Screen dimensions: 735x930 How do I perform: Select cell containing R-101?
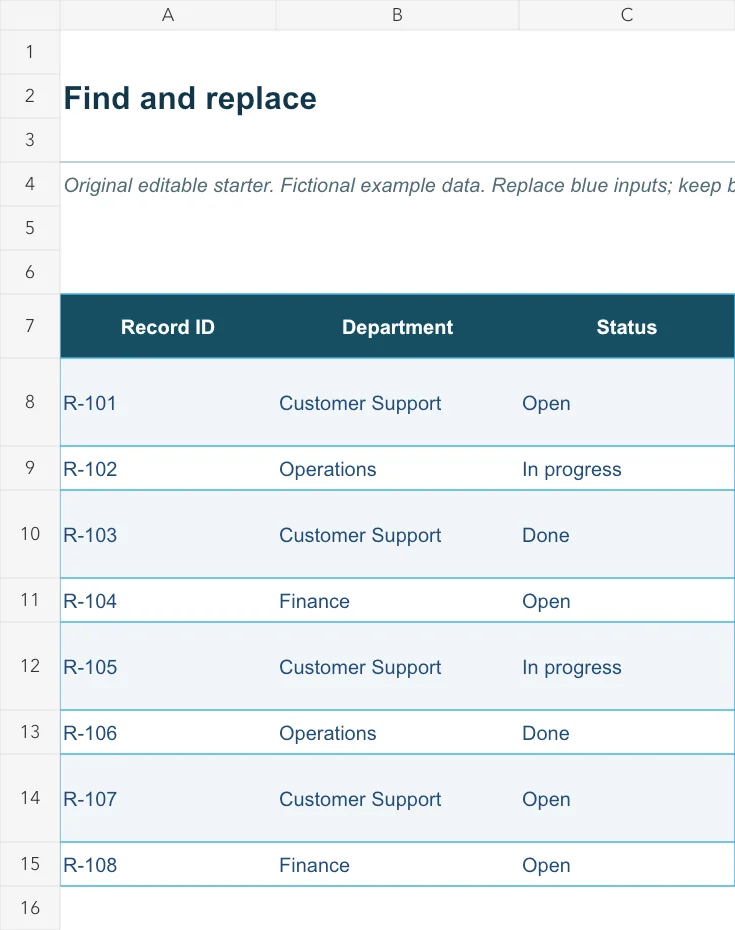[x=168, y=402]
